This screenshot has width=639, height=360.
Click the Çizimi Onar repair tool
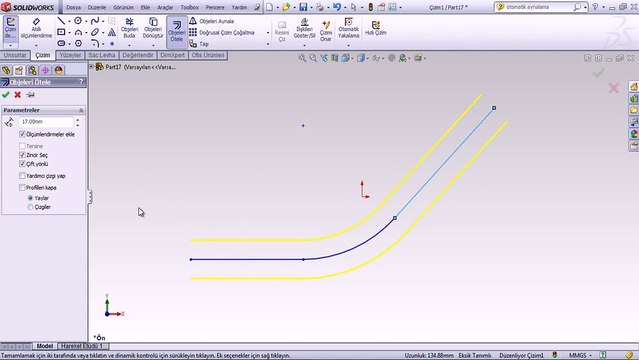point(326,31)
